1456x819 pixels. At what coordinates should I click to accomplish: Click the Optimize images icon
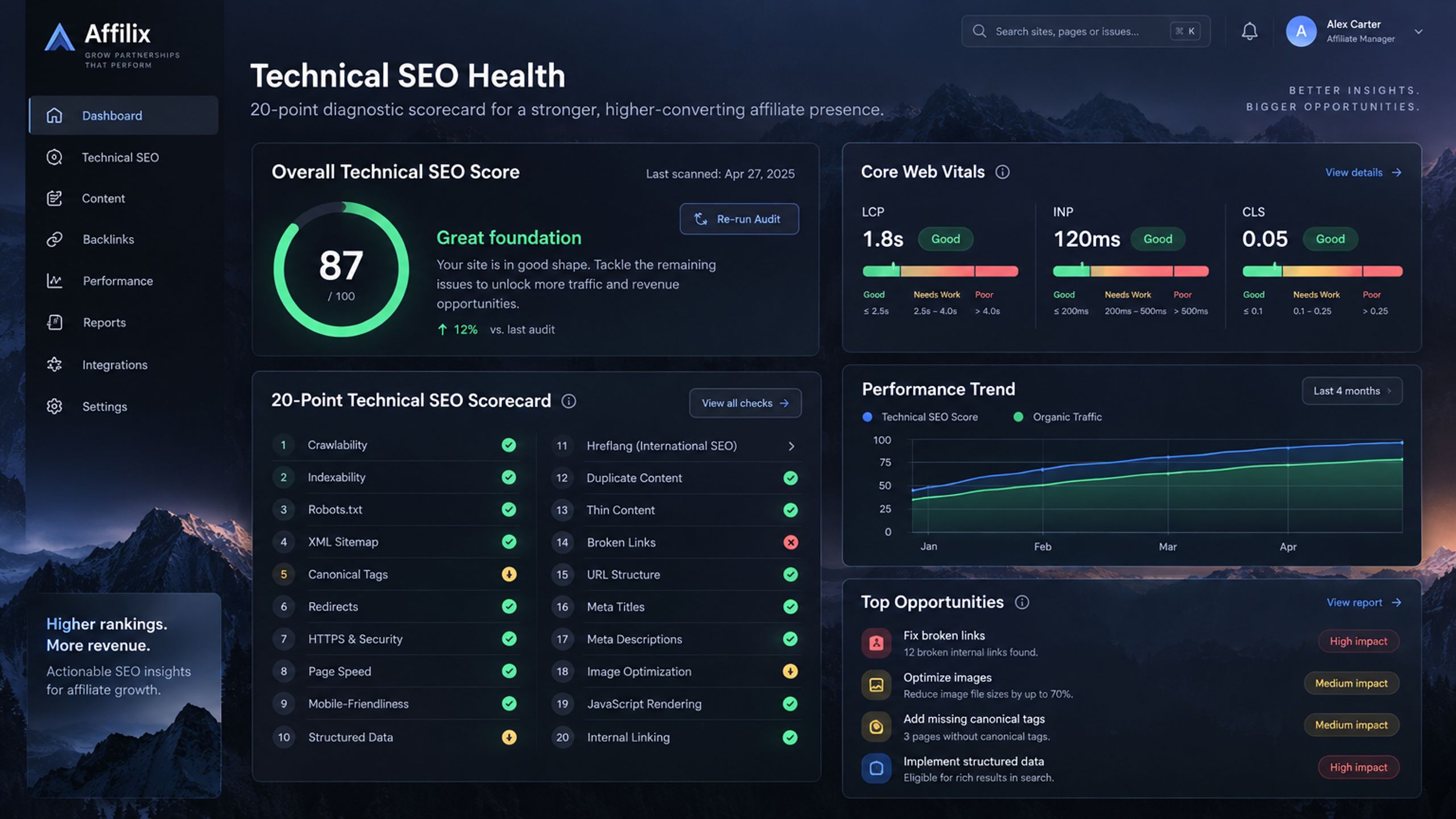(x=876, y=685)
